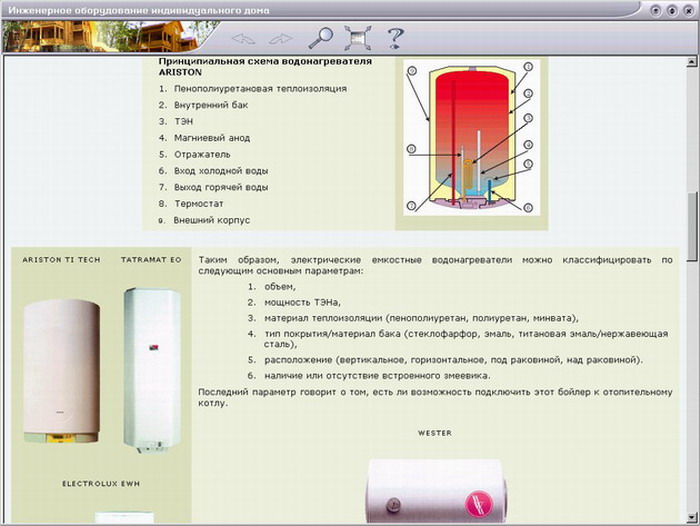
Task: Click the scrollbar down arrow
Action: 692,517
